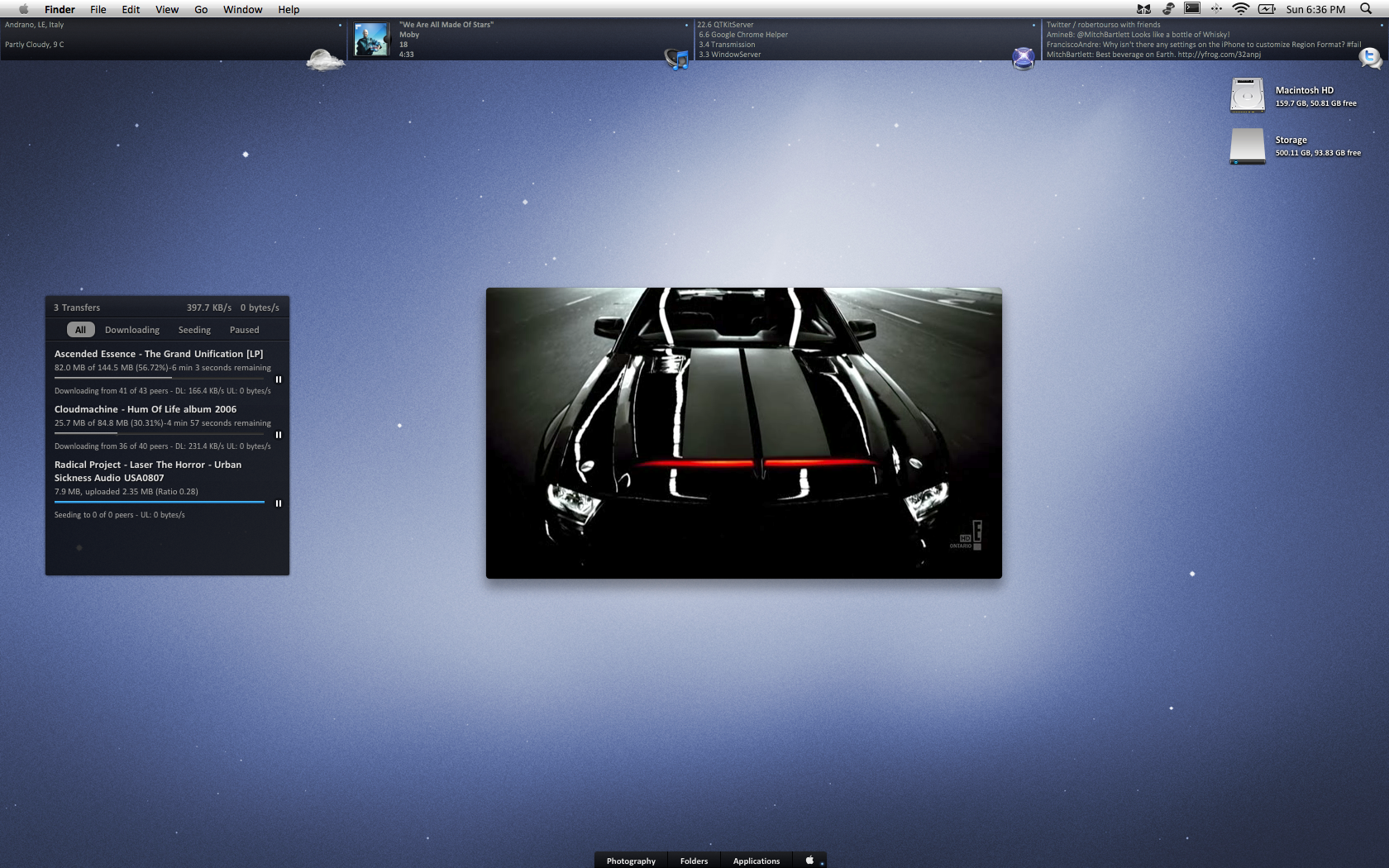Show All transfers in widget

pyautogui.click(x=80, y=330)
